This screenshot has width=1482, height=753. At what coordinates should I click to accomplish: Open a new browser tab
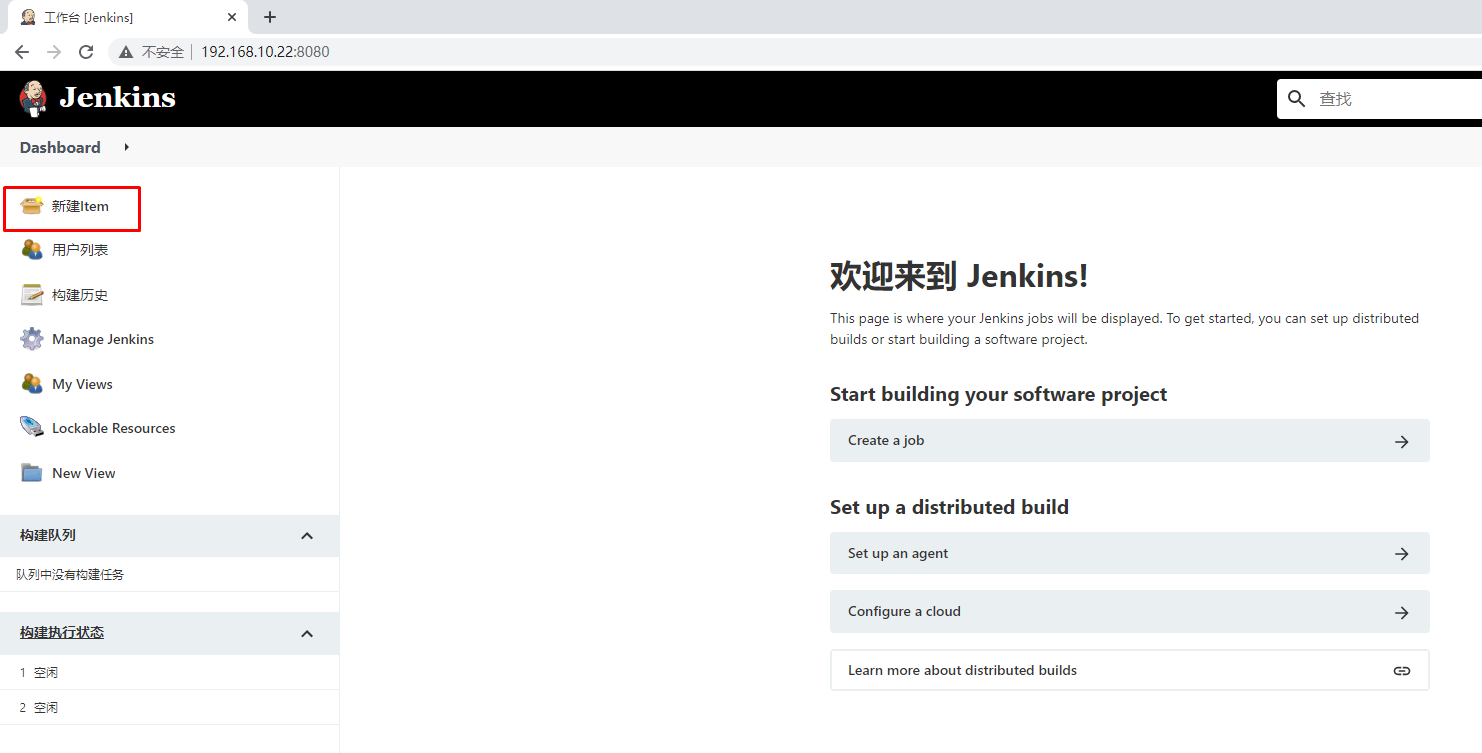tap(270, 17)
